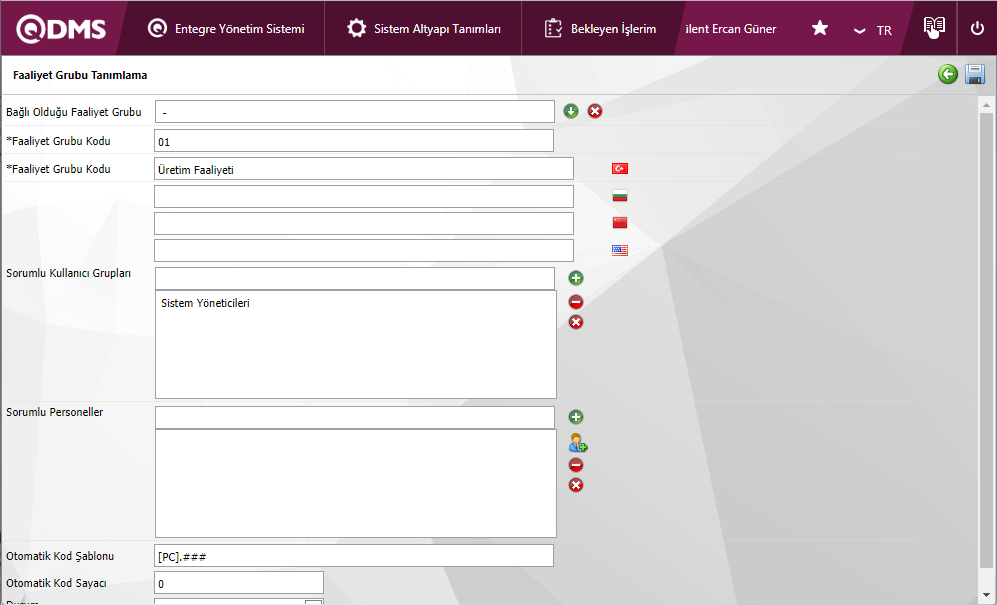Click Otomatik Kod Sayacı field
Viewport: 997px width, 605px height.
[238, 583]
